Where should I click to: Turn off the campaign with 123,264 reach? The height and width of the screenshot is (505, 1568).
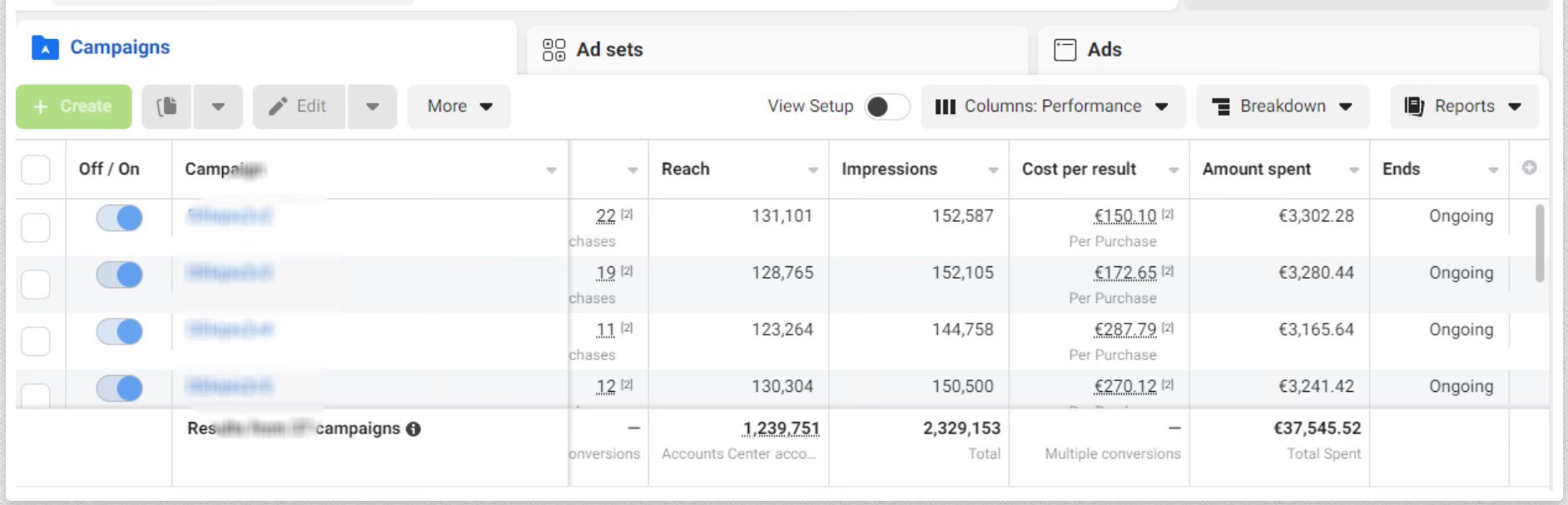119,331
